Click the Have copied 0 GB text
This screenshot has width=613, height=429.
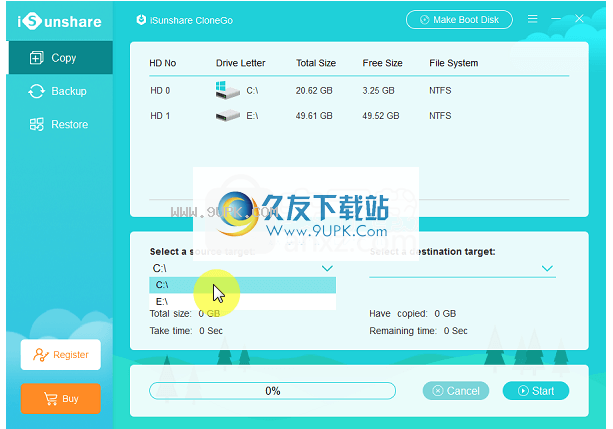pyautogui.click(x=412, y=314)
